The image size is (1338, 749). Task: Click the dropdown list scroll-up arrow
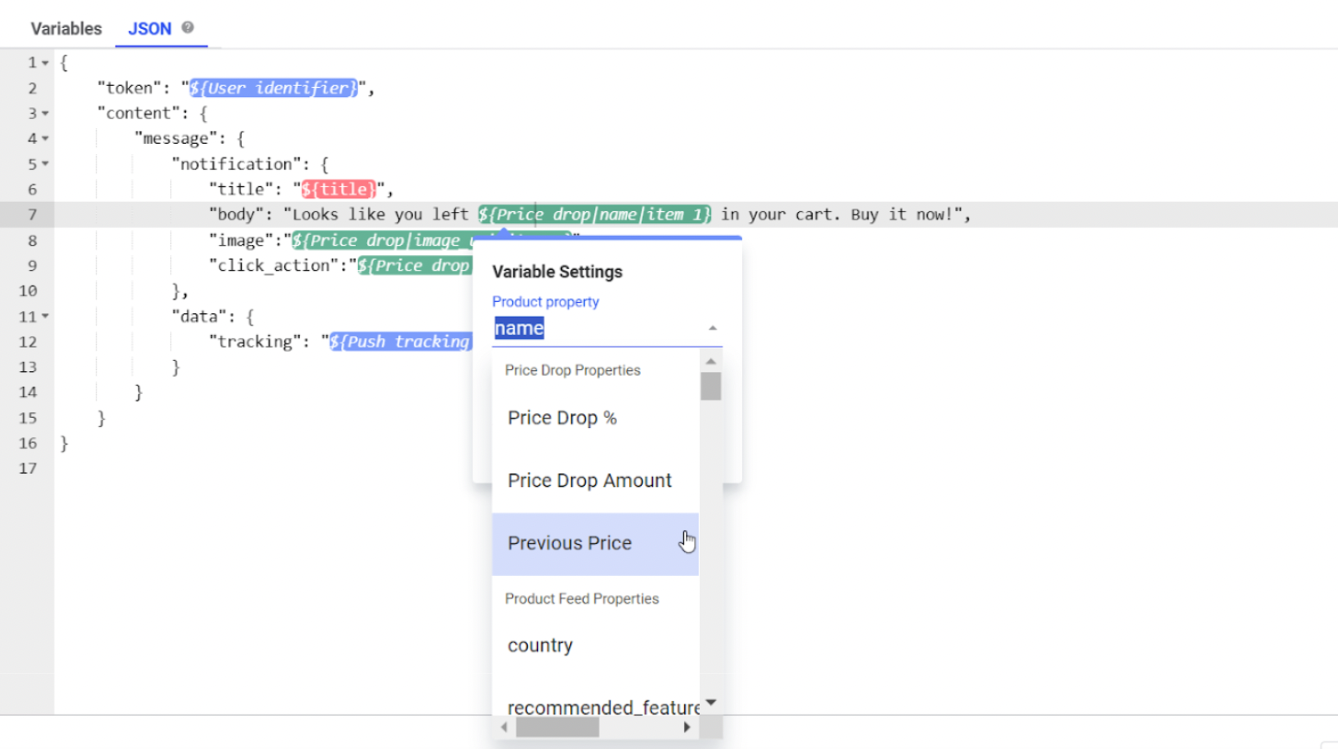[711, 362]
